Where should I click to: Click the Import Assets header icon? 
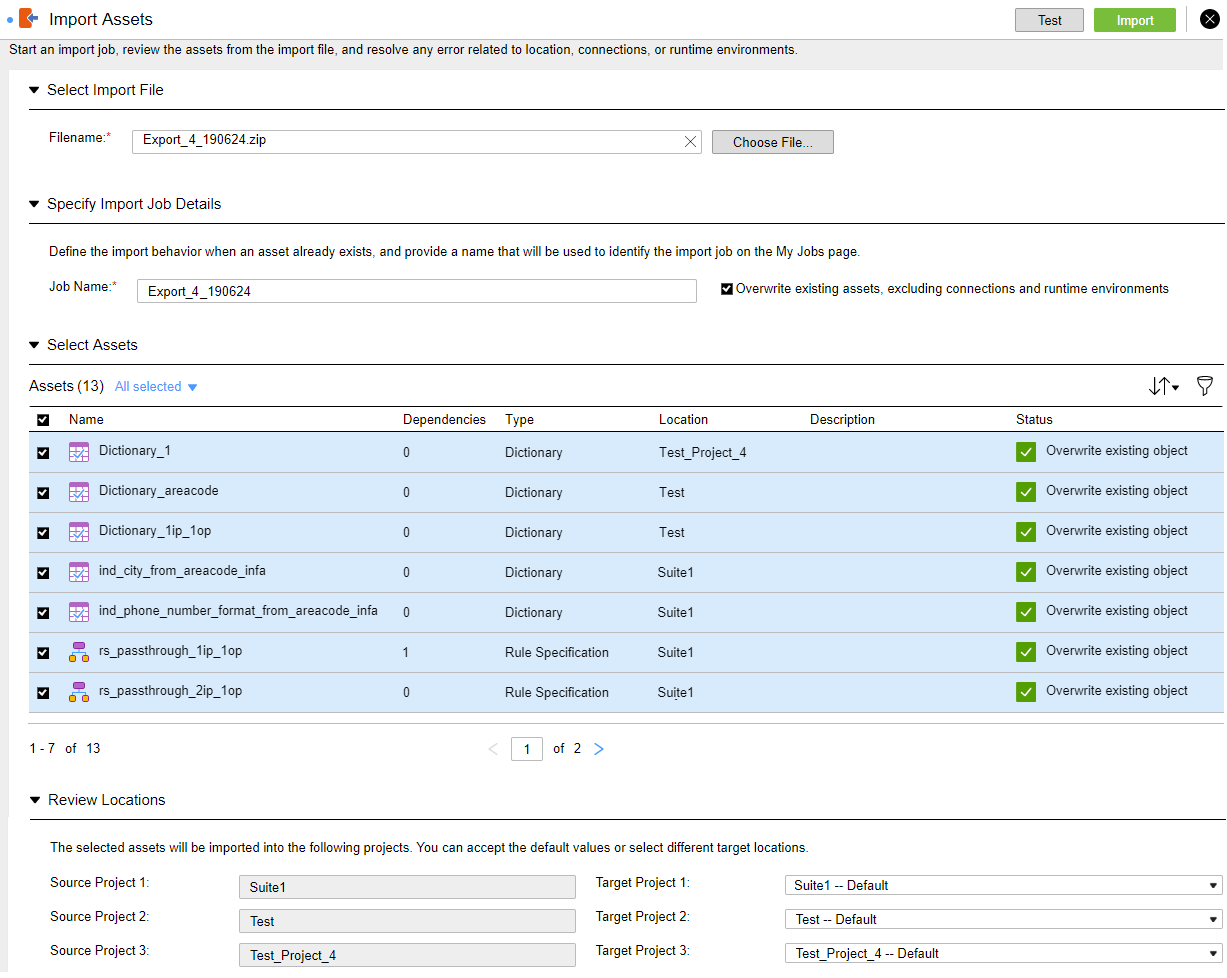tap(29, 19)
